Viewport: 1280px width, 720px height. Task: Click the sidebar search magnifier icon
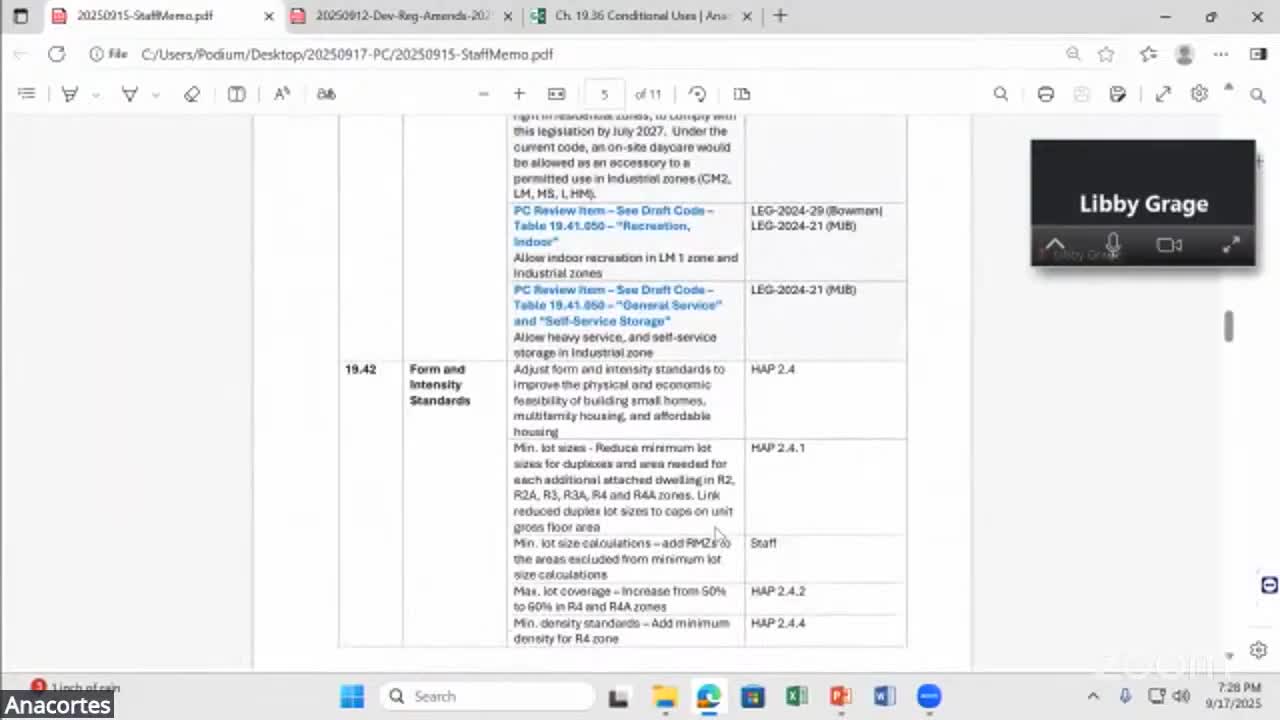pyautogui.click(x=1258, y=95)
